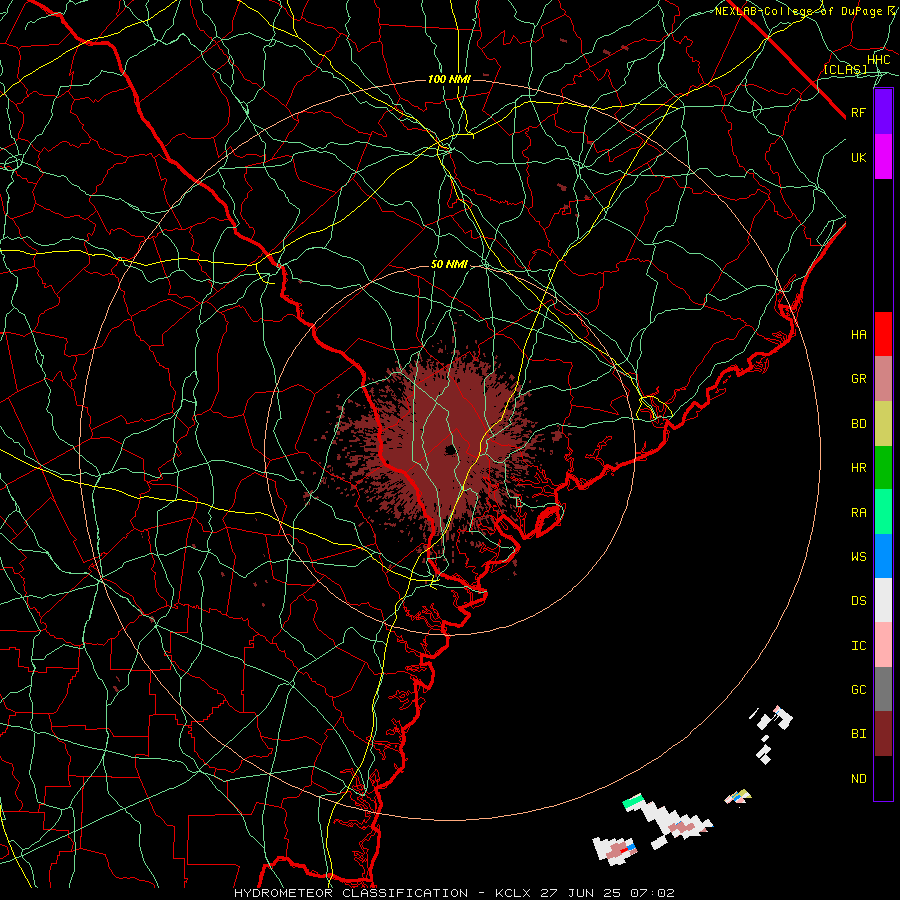Click the HYDROMETEOR CLASSIFICATION title text
The height and width of the screenshot is (900, 900).
click(x=351, y=893)
